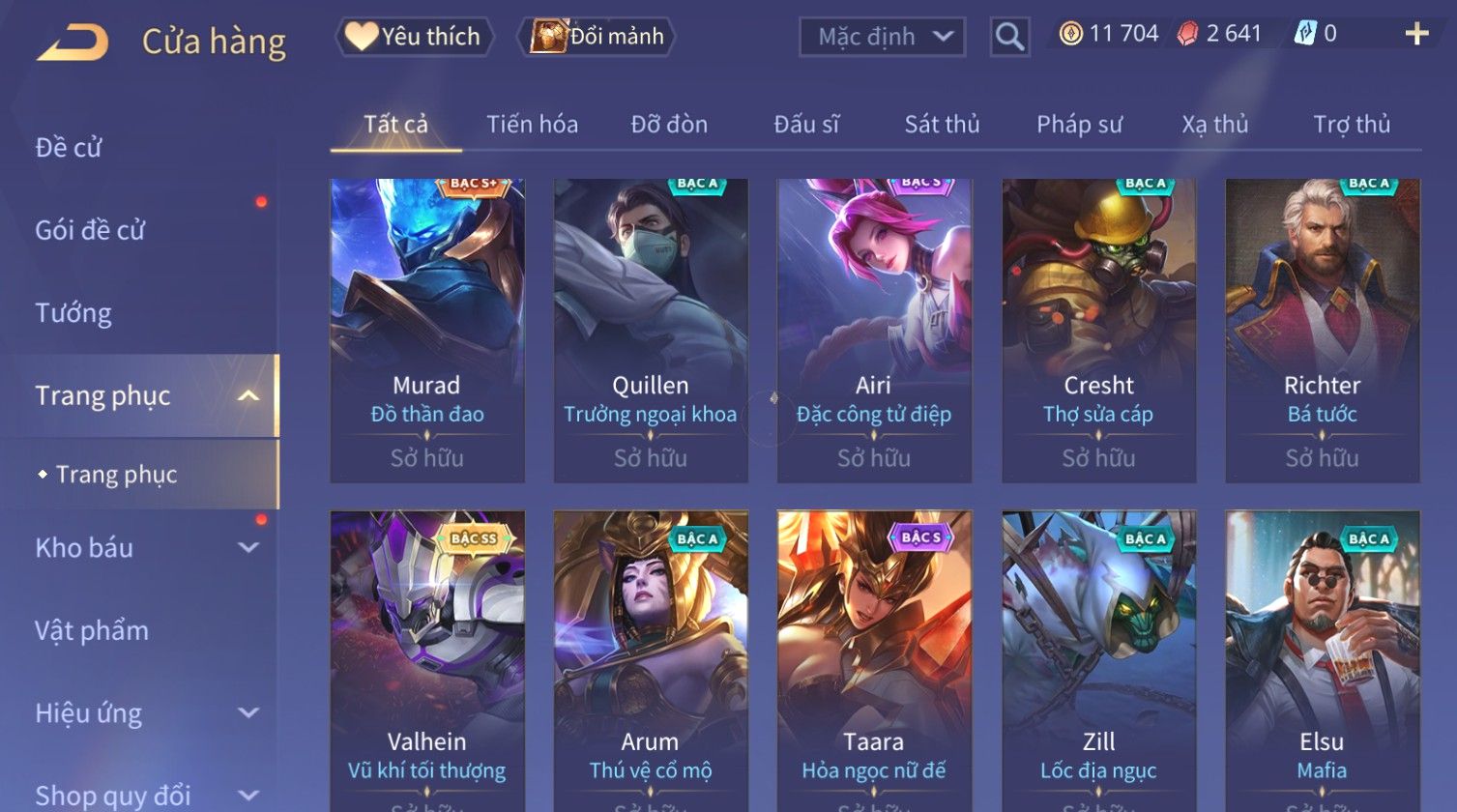Open the Mặc định sort dropdown

[882, 37]
